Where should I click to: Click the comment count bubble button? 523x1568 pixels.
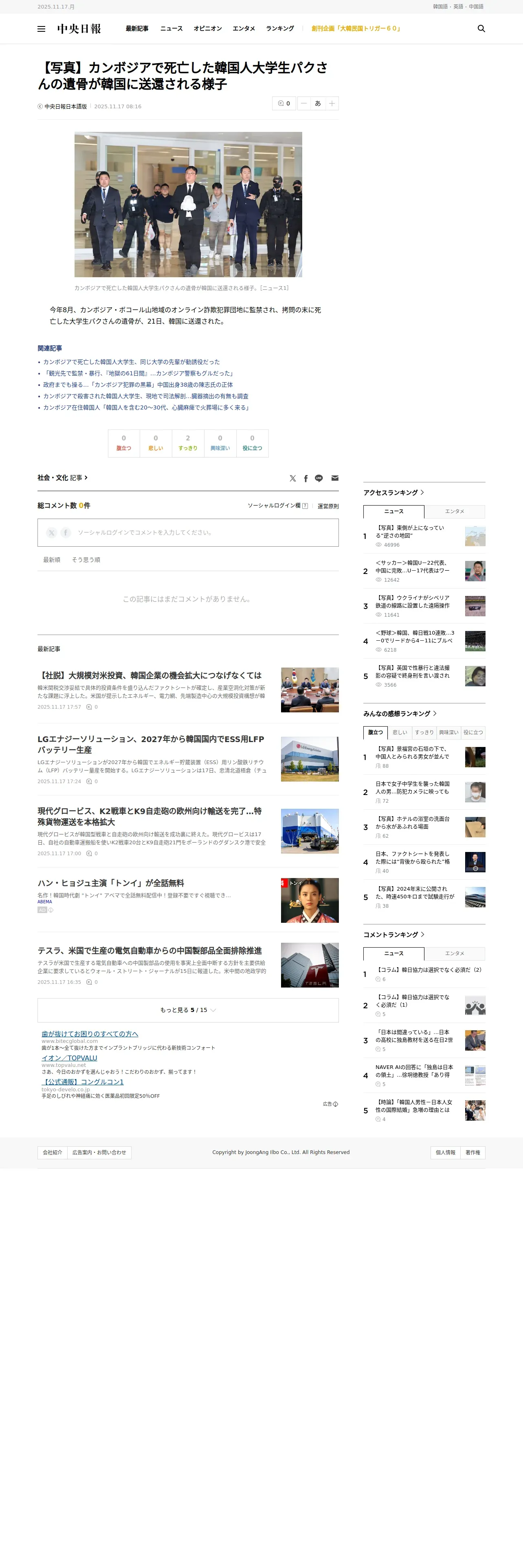284,103
